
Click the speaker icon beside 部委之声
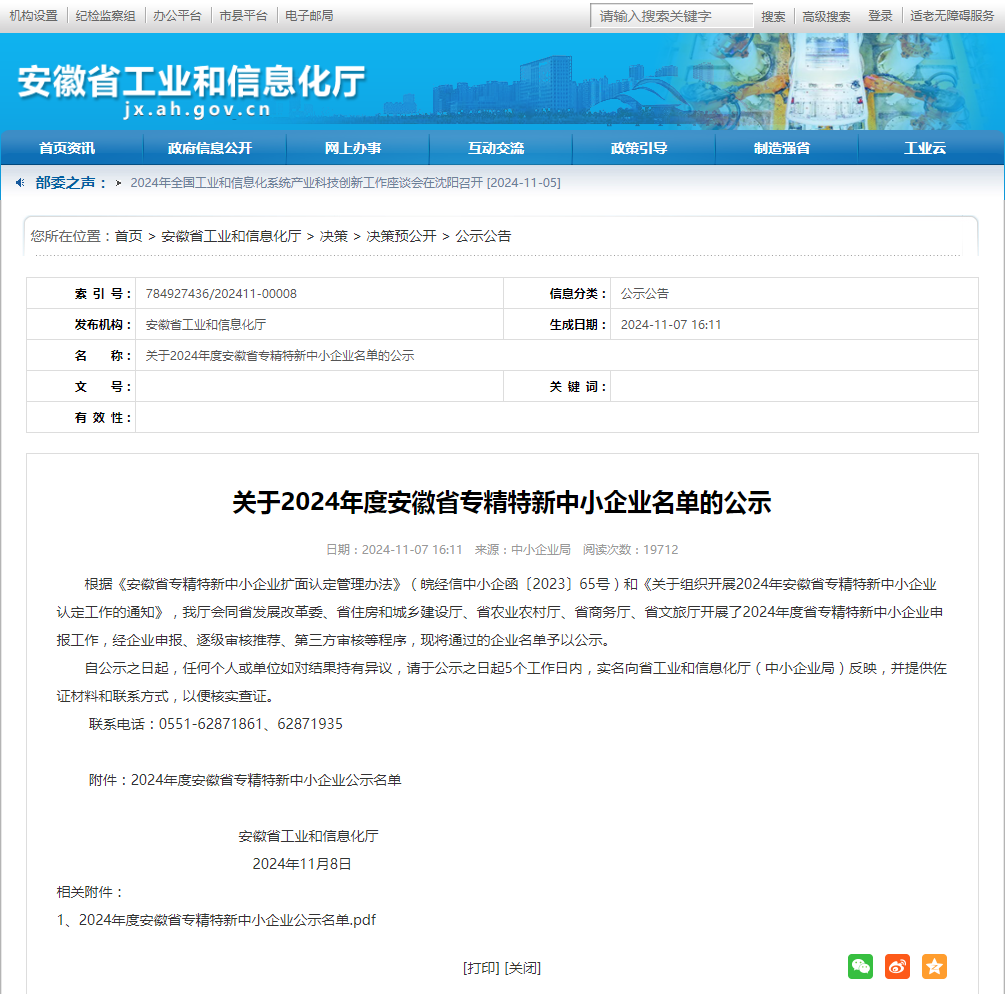point(21,183)
